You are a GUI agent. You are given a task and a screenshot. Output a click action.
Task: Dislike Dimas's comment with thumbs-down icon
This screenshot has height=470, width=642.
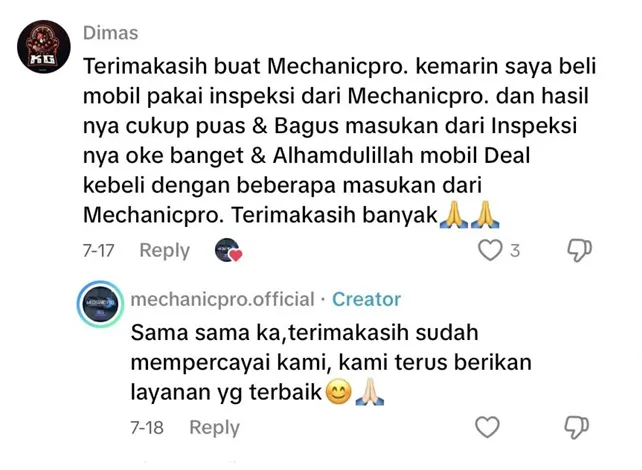pos(579,250)
